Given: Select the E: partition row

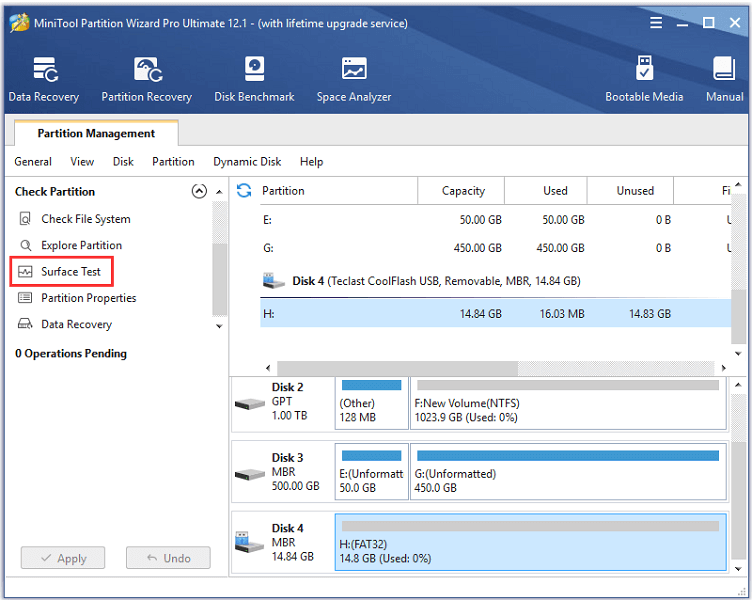Looking at the screenshot, I should (x=495, y=220).
